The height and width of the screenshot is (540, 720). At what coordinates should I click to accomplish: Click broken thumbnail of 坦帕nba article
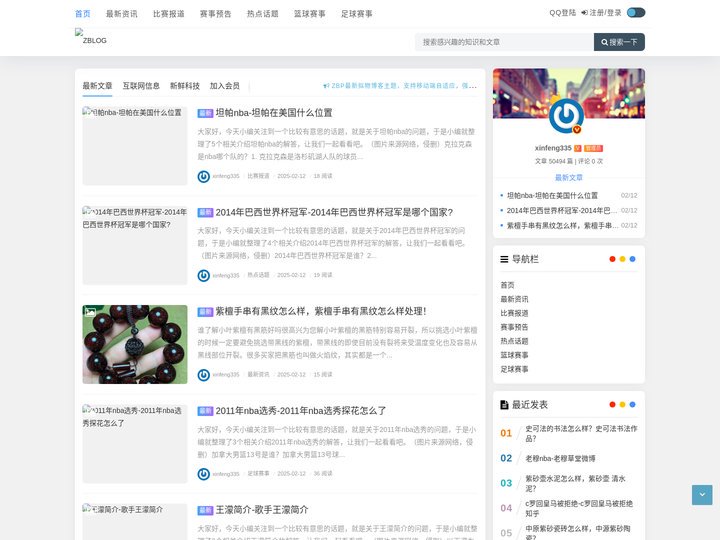click(x=135, y=146)
